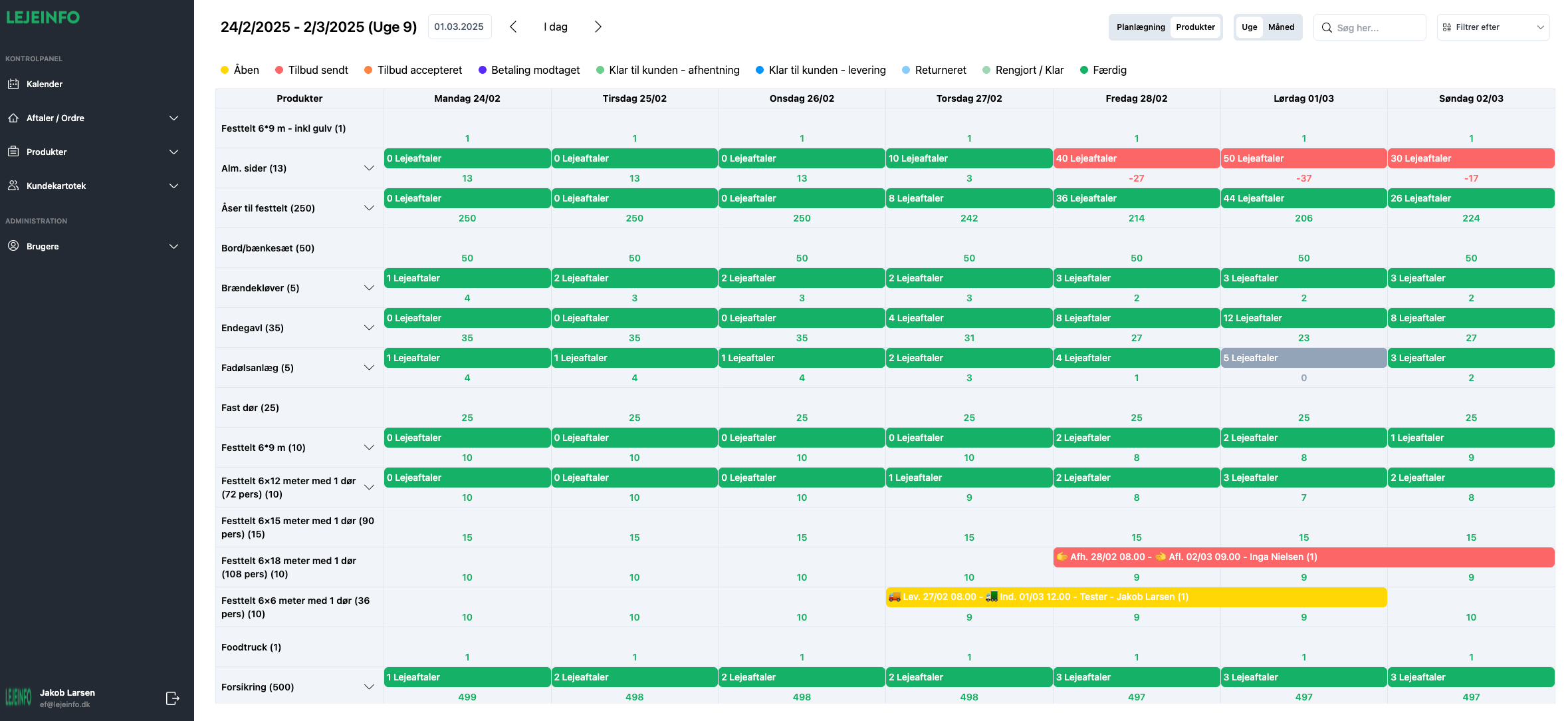This screenshot has width=1568, height=721.
Task: Click the Returneret status legend item
Action: click(933, 70)
